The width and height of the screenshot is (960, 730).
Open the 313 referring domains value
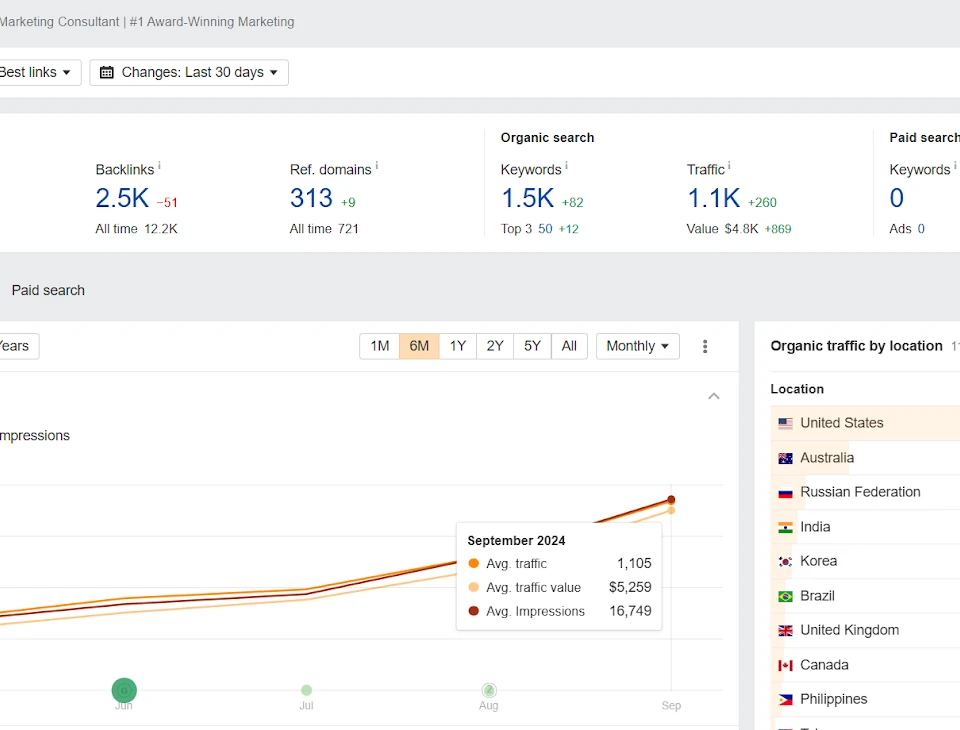311,198
